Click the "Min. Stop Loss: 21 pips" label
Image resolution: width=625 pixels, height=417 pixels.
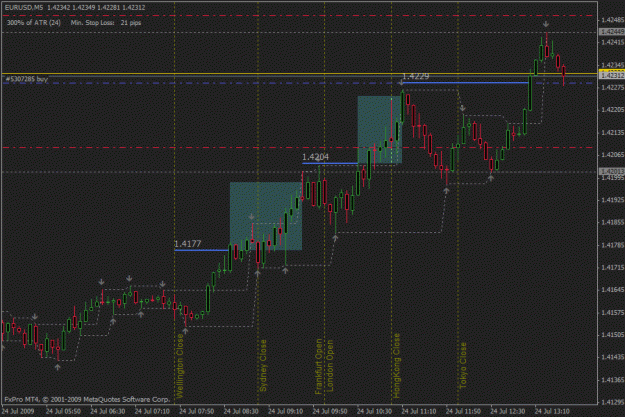(106, 23)
